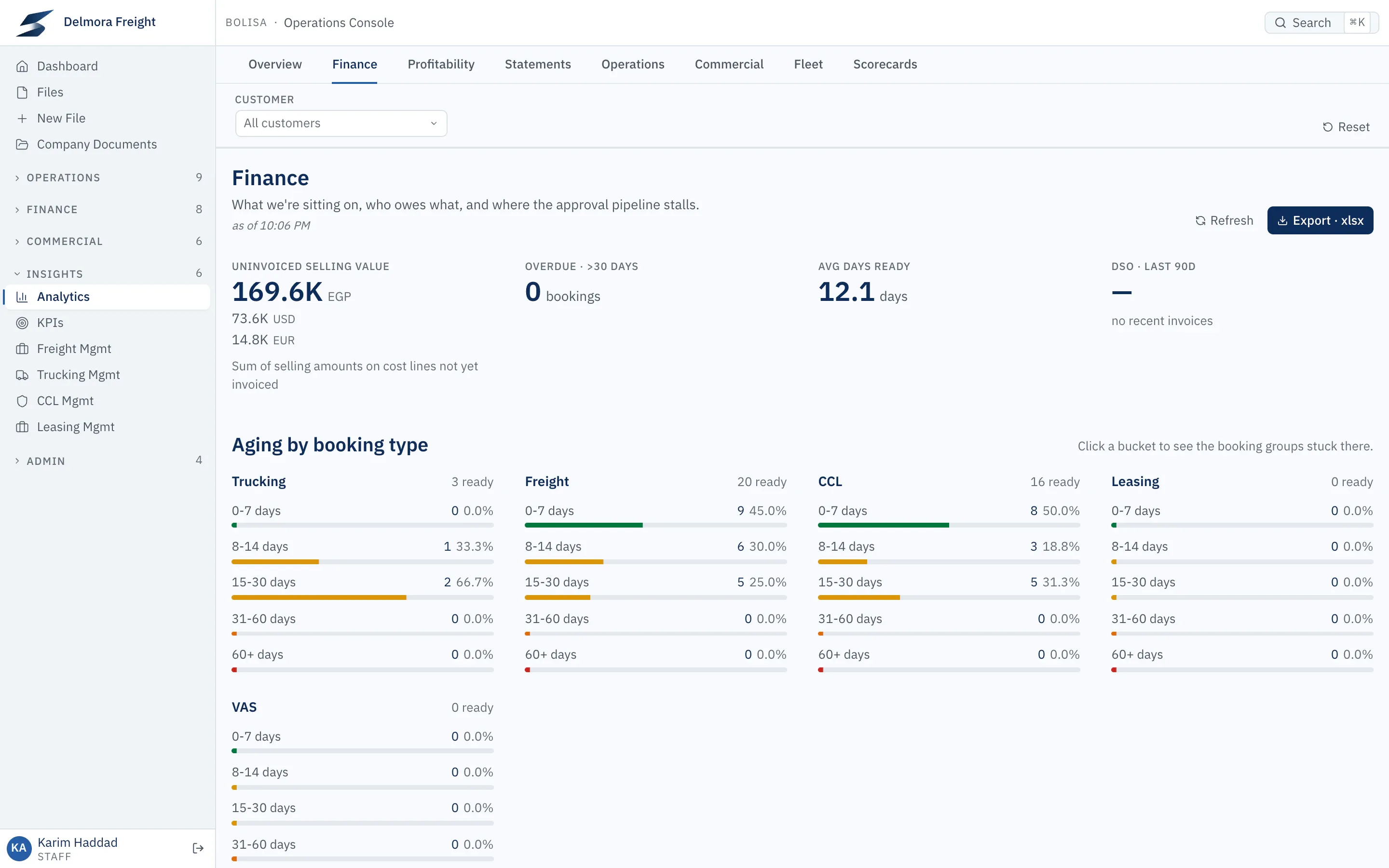Collapse the INSIGHTS sidebar section
The height and width of the screenshot is (868, 1389).
[x=108, y=273]
